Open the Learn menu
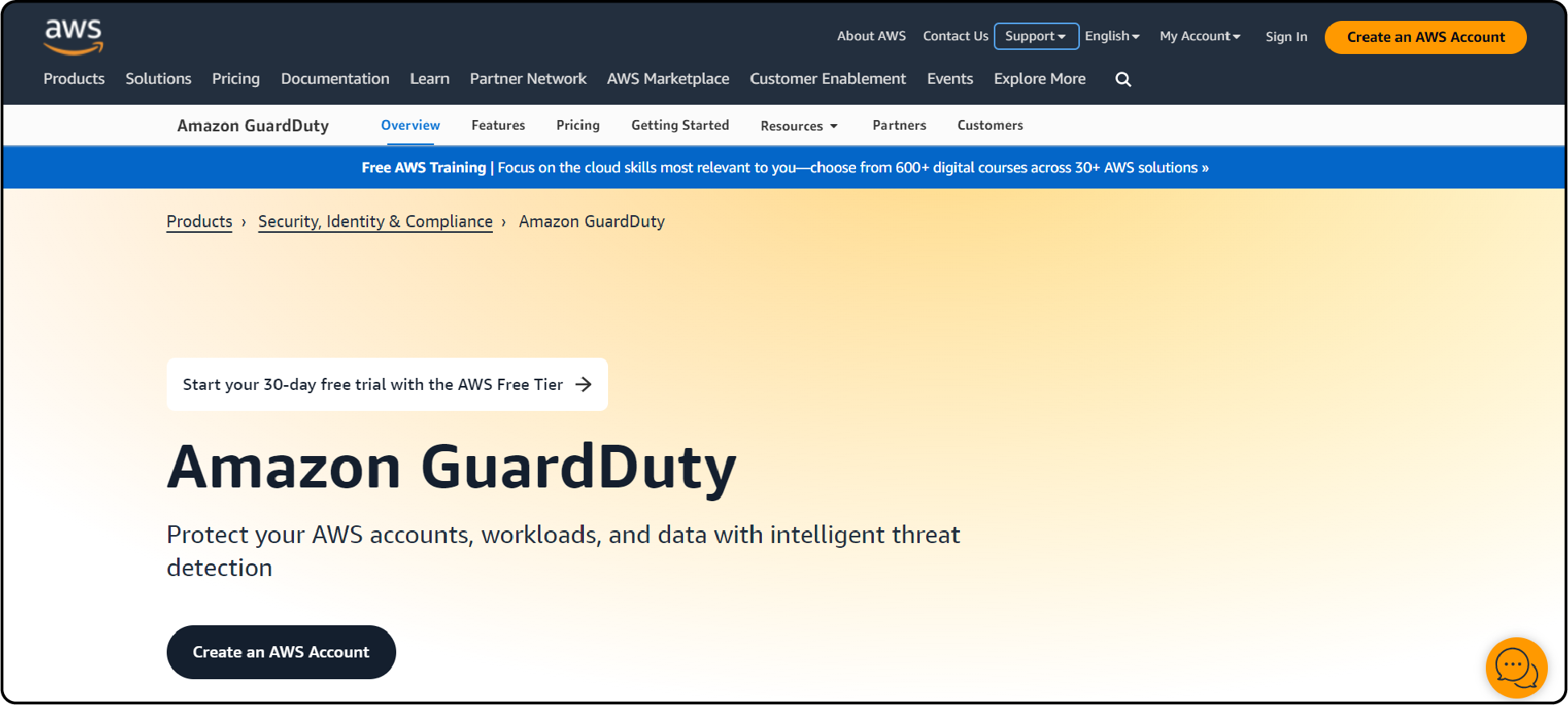1568x705 pixels. click(429, 79)
